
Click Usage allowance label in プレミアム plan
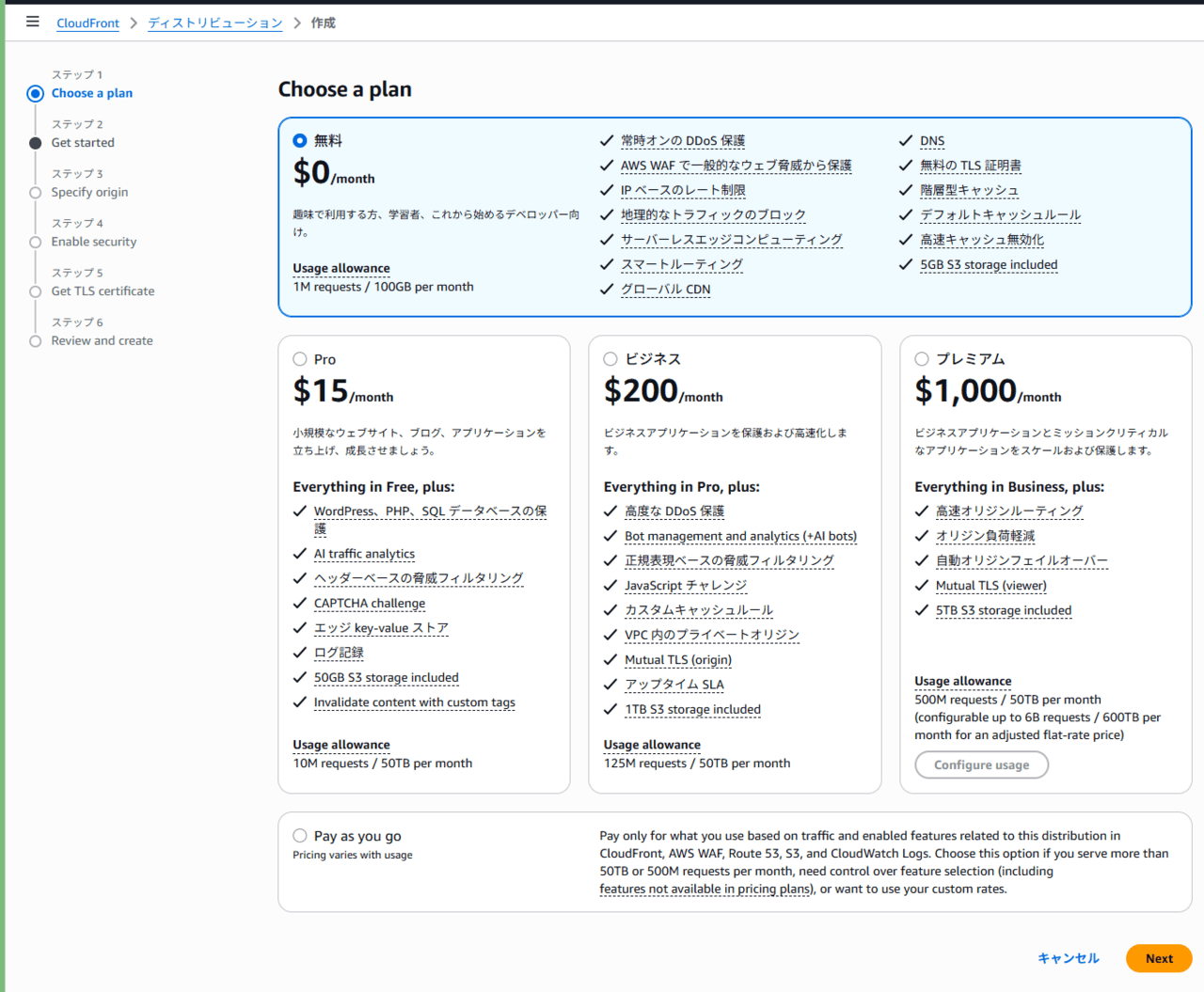click(x=963, y=682)
